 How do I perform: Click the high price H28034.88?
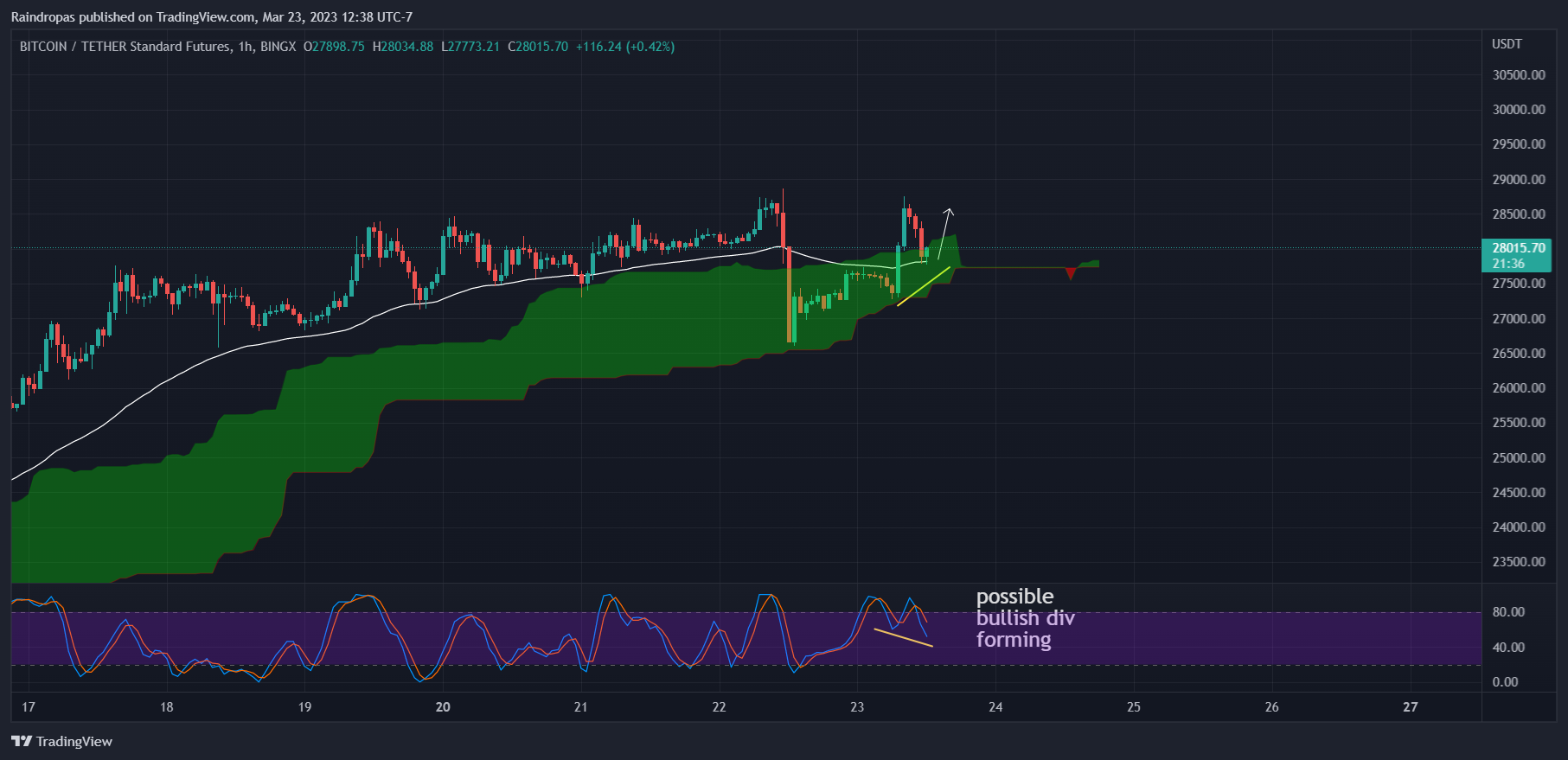403,47
